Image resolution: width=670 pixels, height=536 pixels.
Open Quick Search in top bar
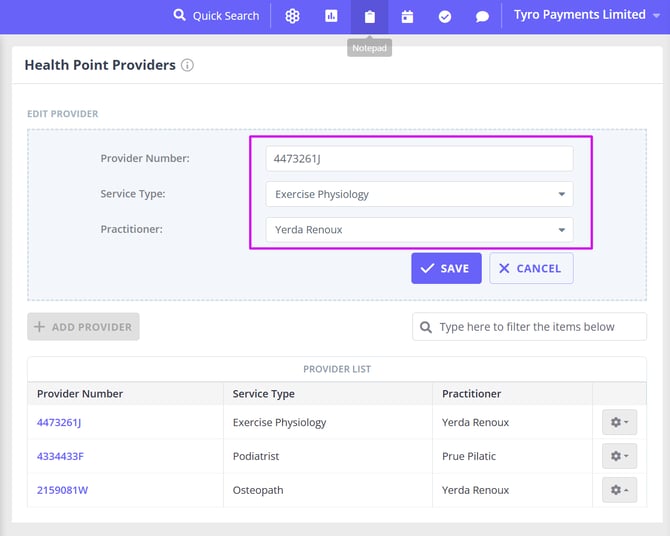point(216,16)
